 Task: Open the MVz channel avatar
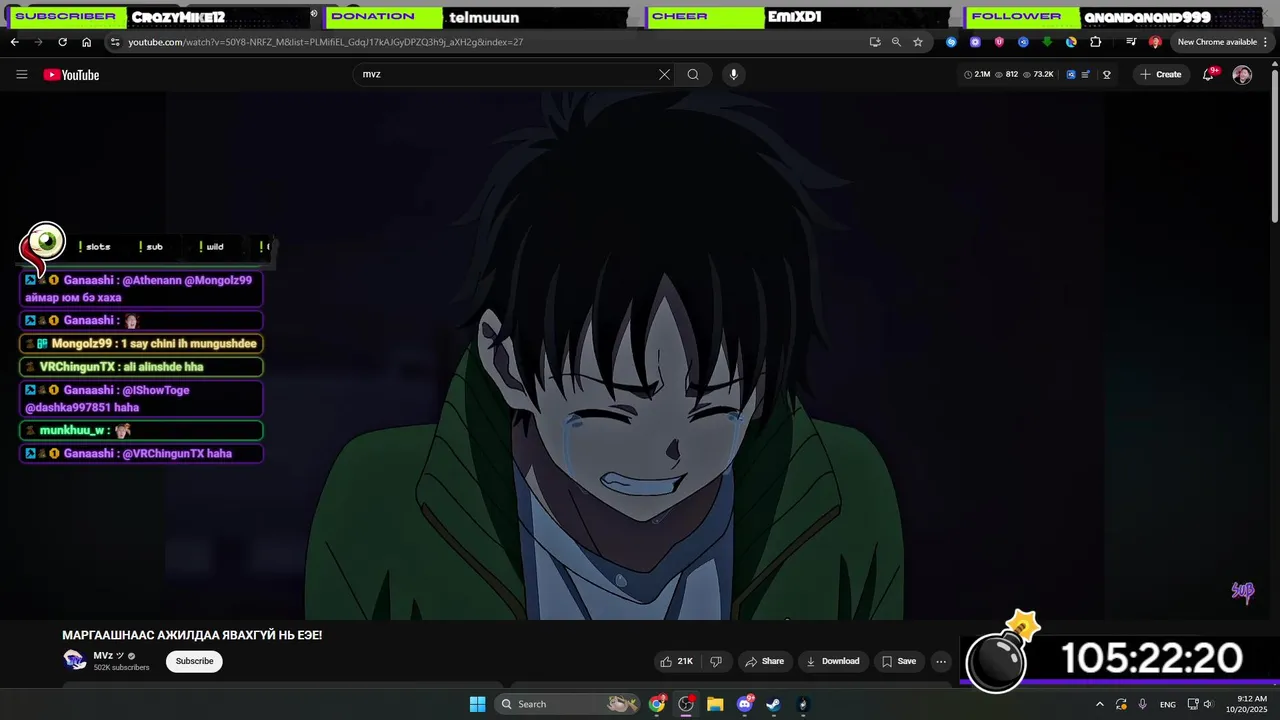74,660
